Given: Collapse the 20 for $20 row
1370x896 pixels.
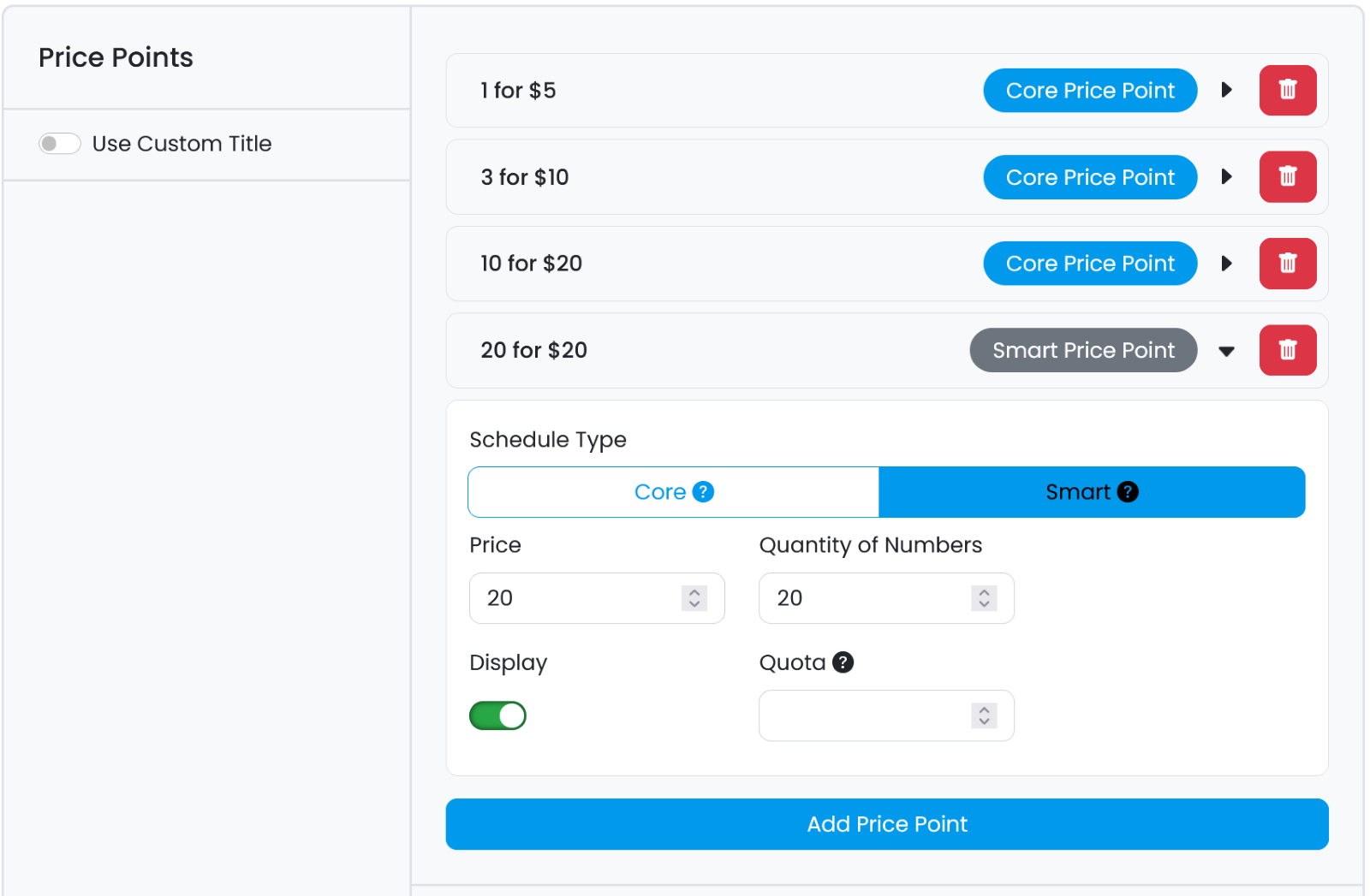Looking at the screenshot, I should pyautogui.click(x=1226, y=351).
